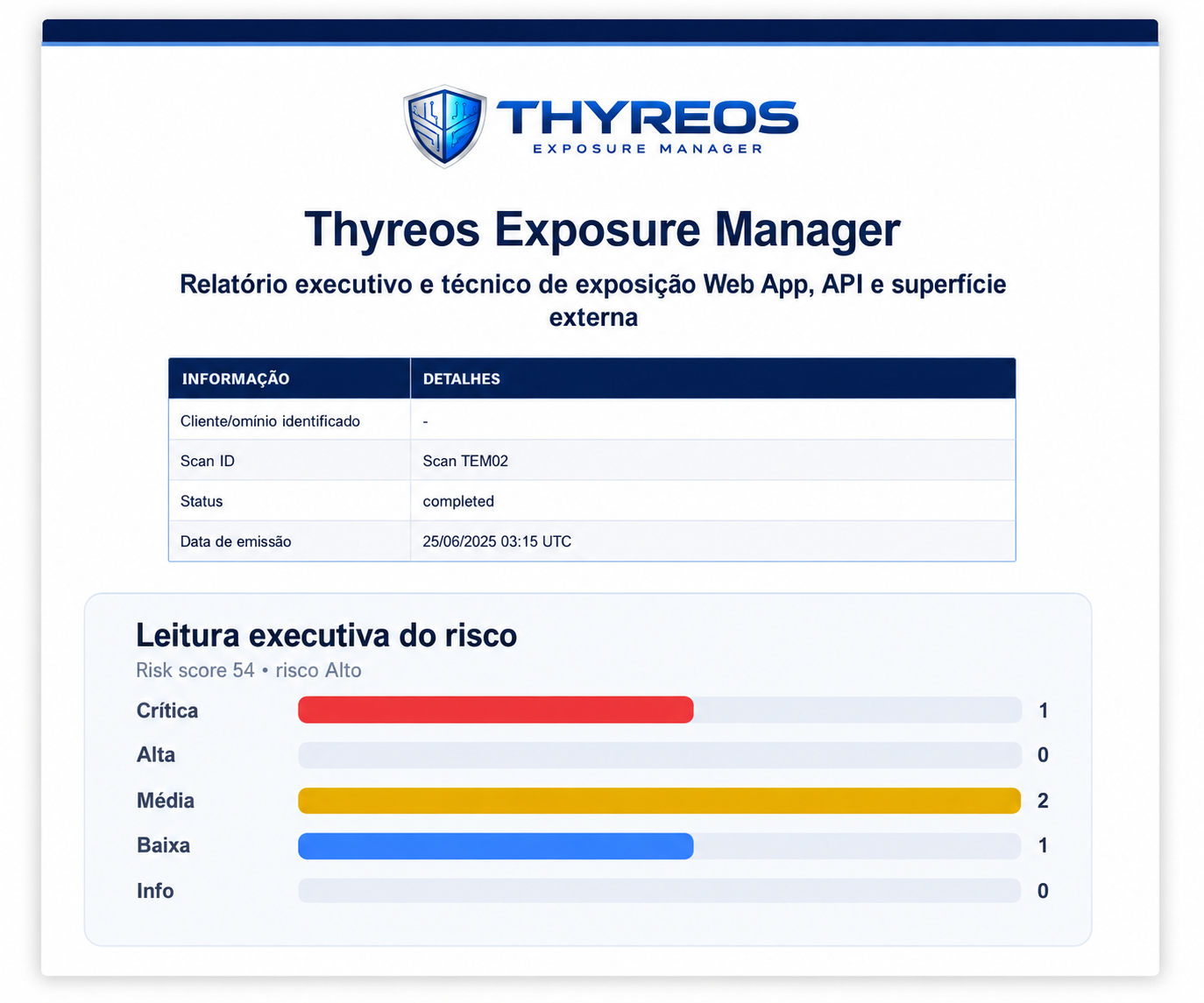The width and height of the screenshot is (1204, 1003).
Task: Click the empty Info severity bar
Action: point(660,891)
